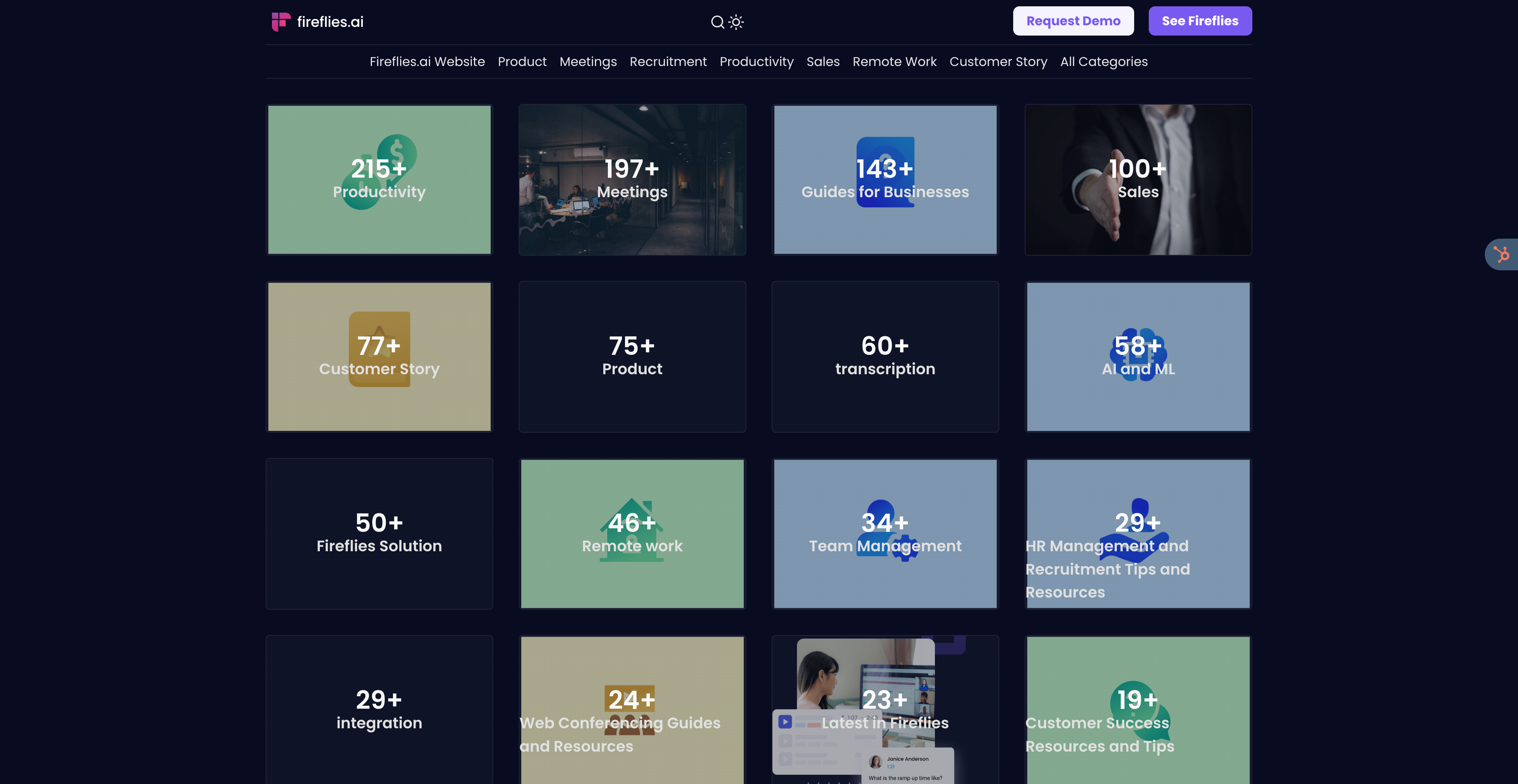Image resolution: width=1518 pixels, height=784 pixels.
Task: Go to the Remote Work nav item
Action: click(894, 62)
